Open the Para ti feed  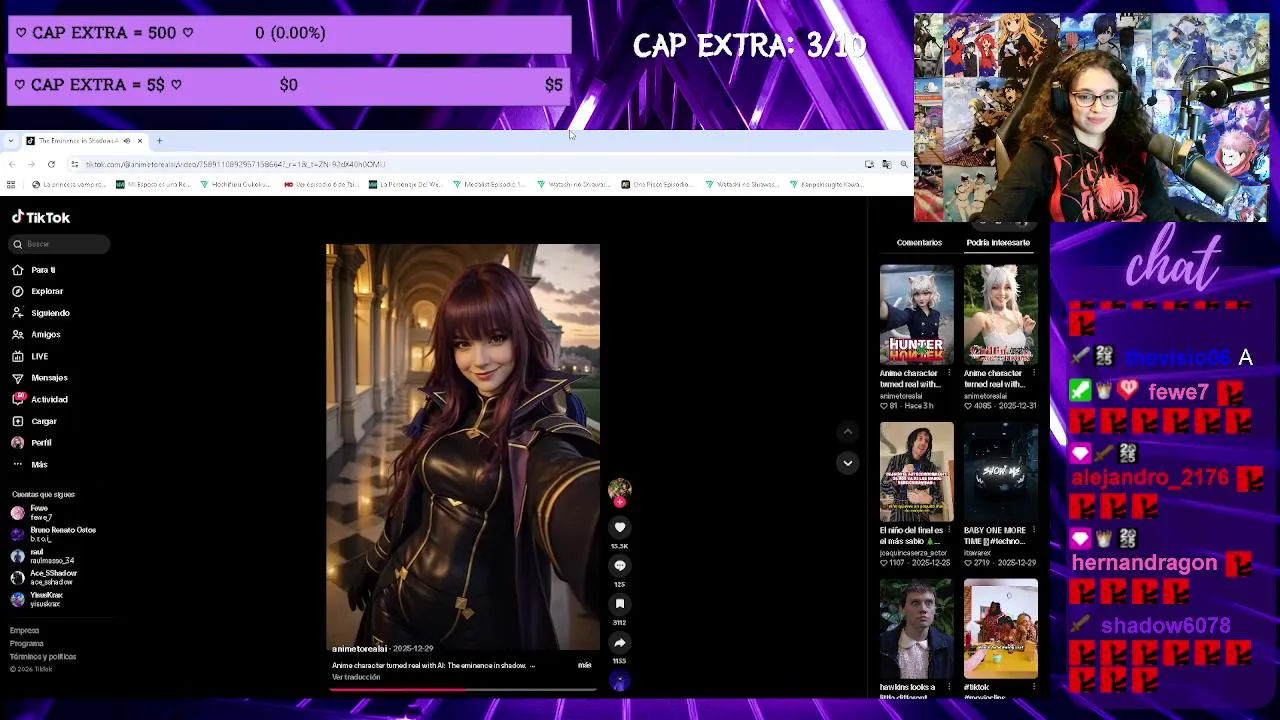pyautogui.click(x=34, y=270)
